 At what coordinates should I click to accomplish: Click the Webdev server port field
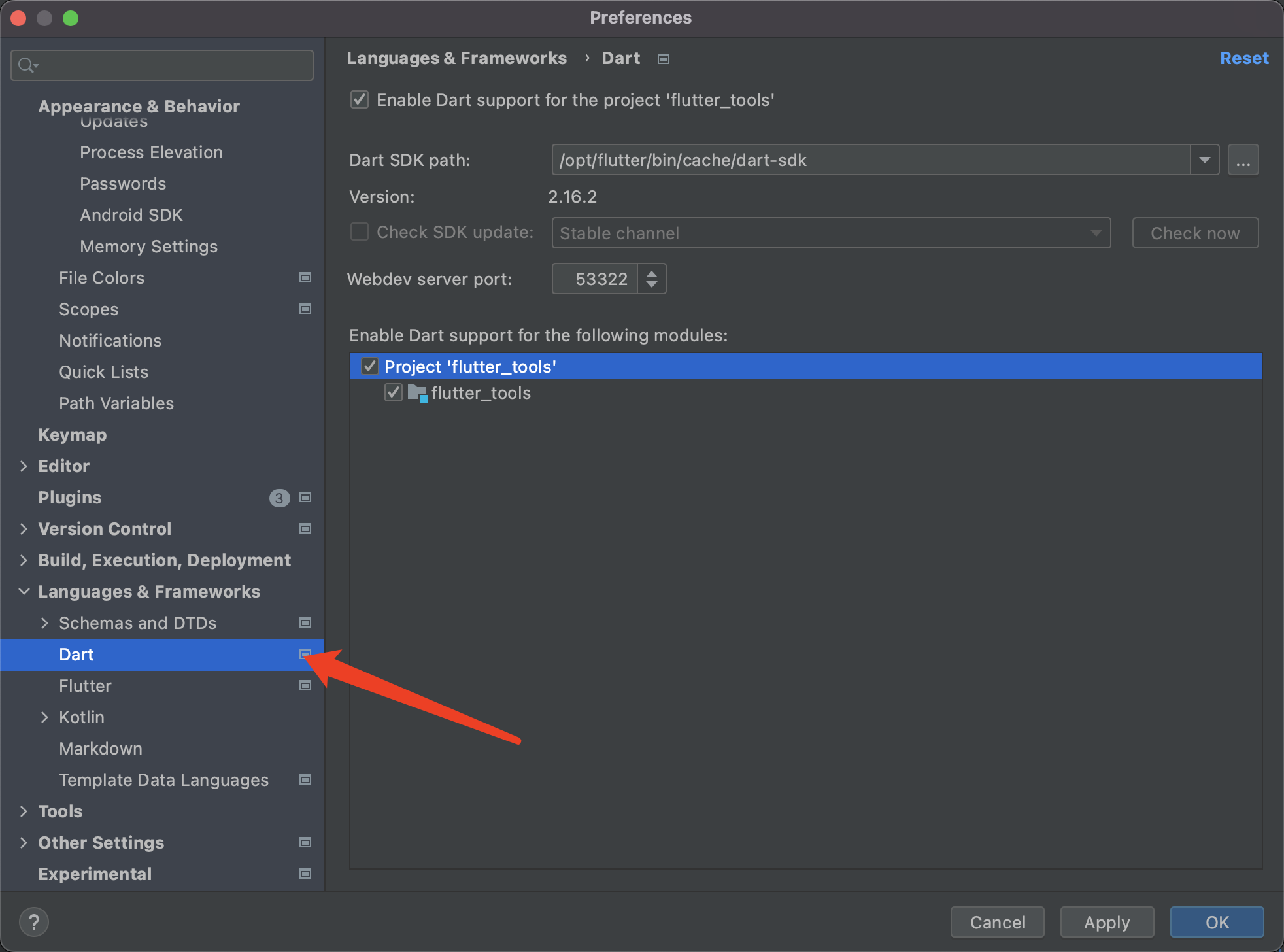pos(595,279)
